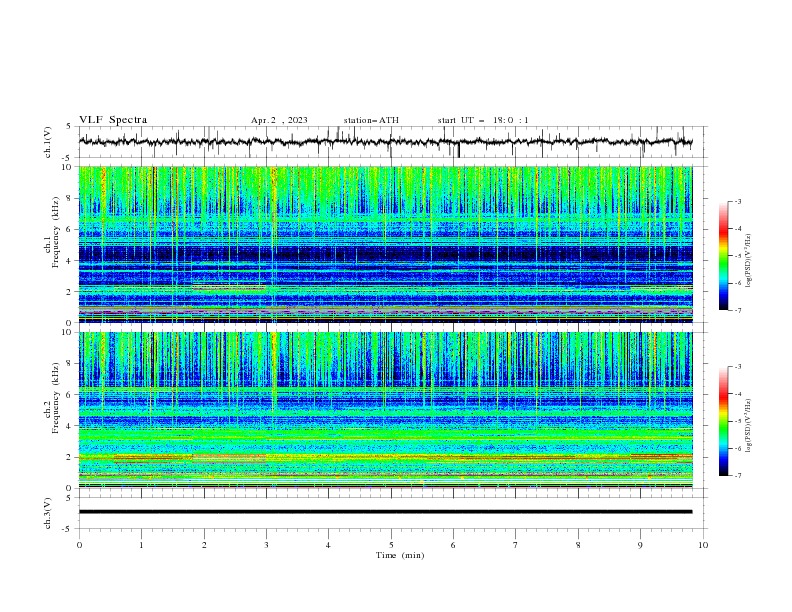Click the 'Time (min)' axis label
This screenshot has width=792, height=612.
tap(400, 555)
